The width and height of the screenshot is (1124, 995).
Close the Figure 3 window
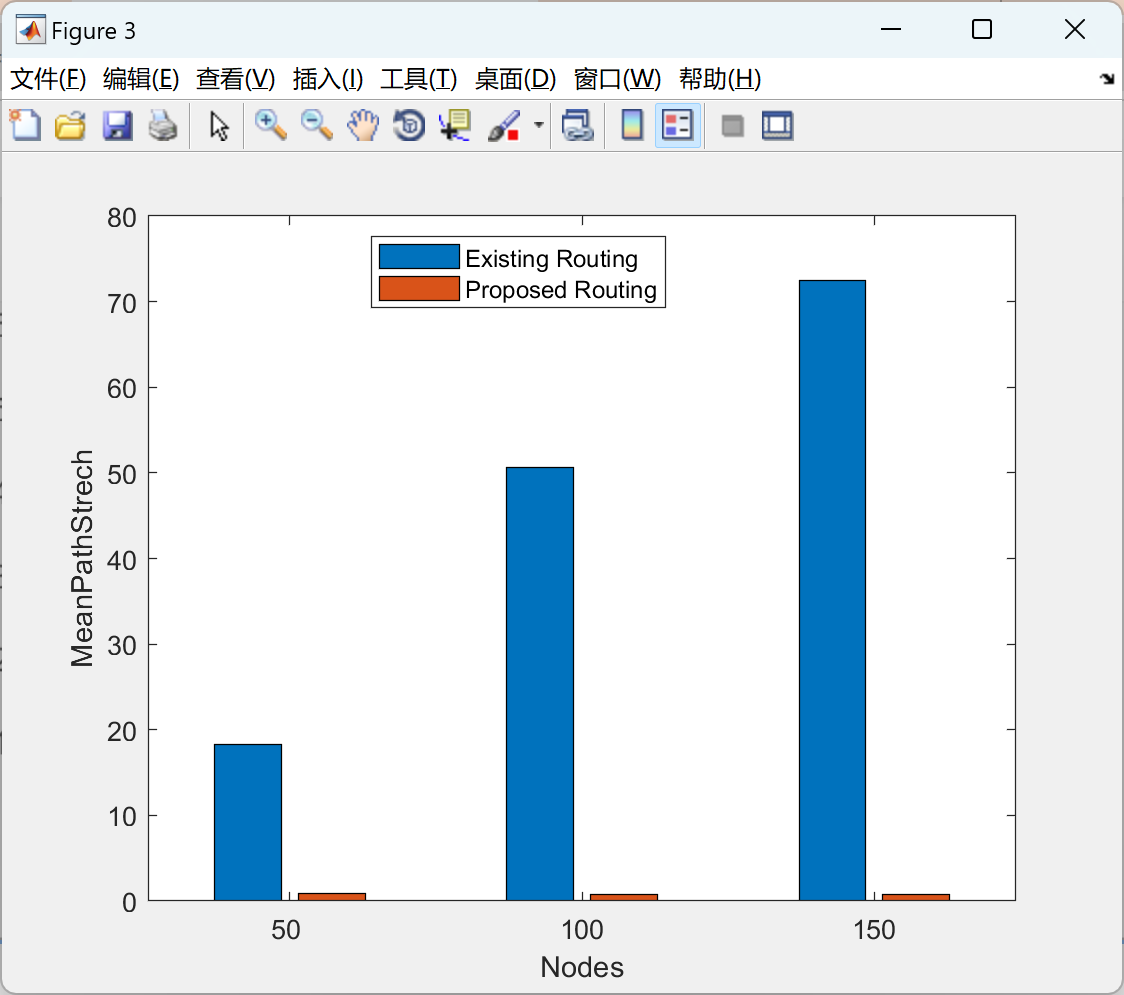1075,29
